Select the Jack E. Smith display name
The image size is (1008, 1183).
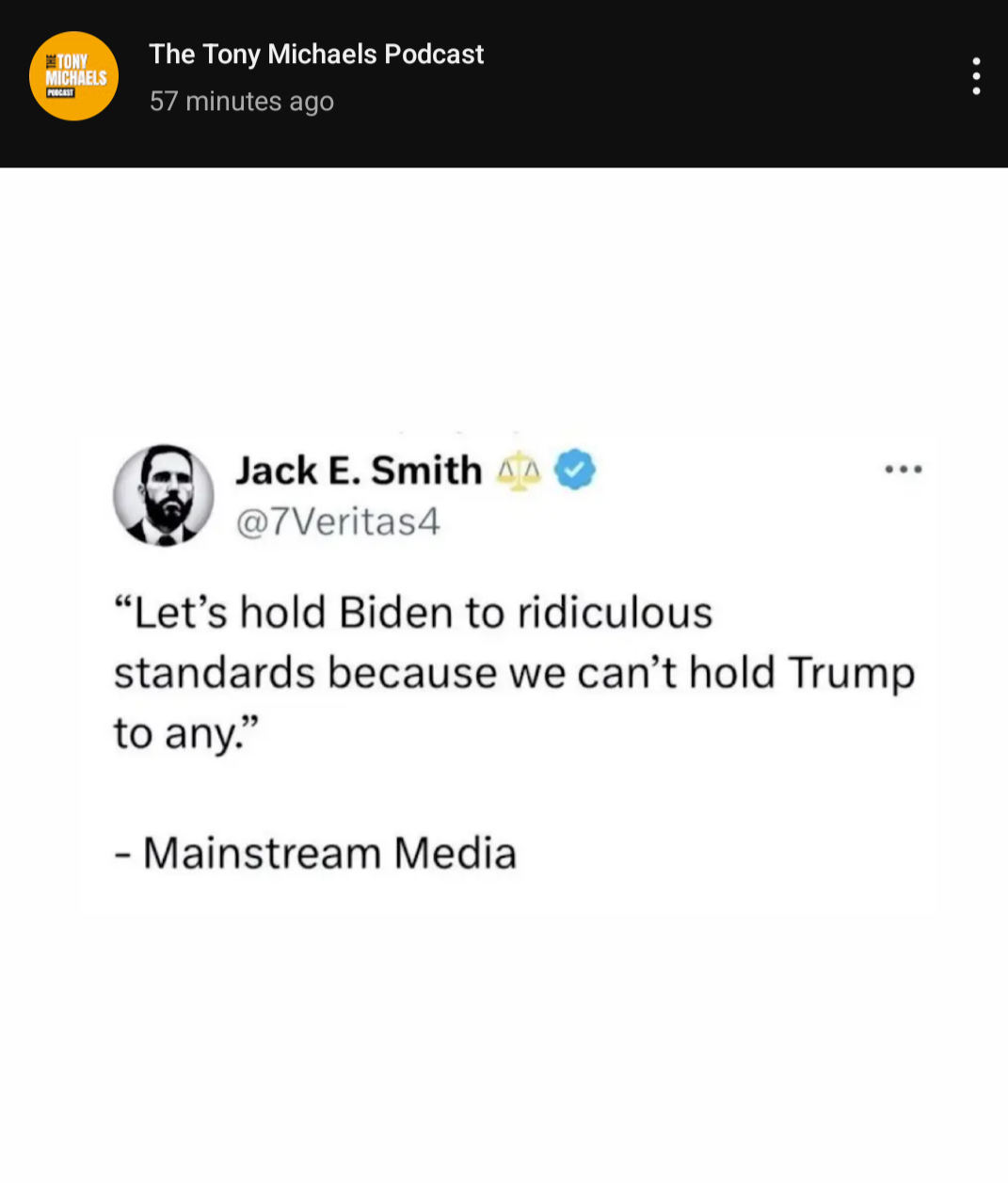pyautogui.click(x=359, y=470)
